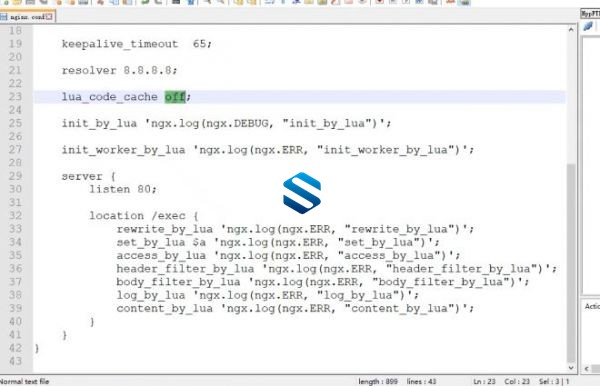Click line number 29 in the margin
The width and height of the screenshot is (600, 386).
(15, 176)
